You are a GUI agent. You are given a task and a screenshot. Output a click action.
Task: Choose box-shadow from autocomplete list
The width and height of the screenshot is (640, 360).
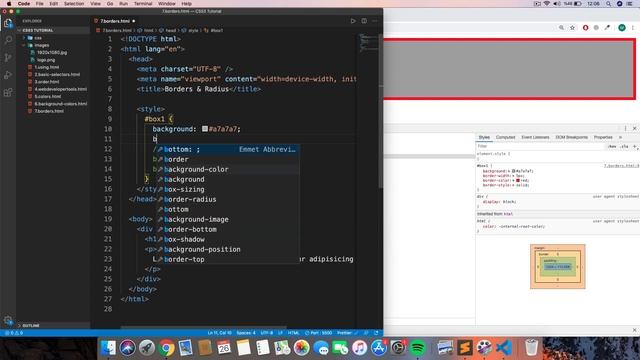click(x=228, y=239)
